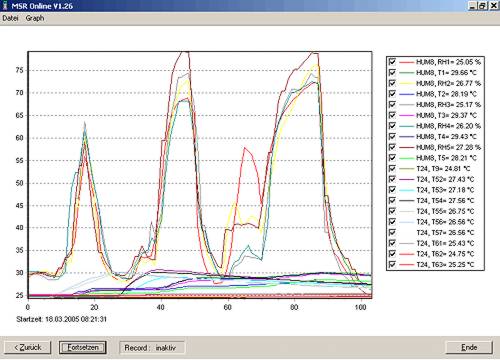Click the Fortsetzen button
The height and width of the screenshot is (360, 500).
pyautogui.click(x=83, y=347)
